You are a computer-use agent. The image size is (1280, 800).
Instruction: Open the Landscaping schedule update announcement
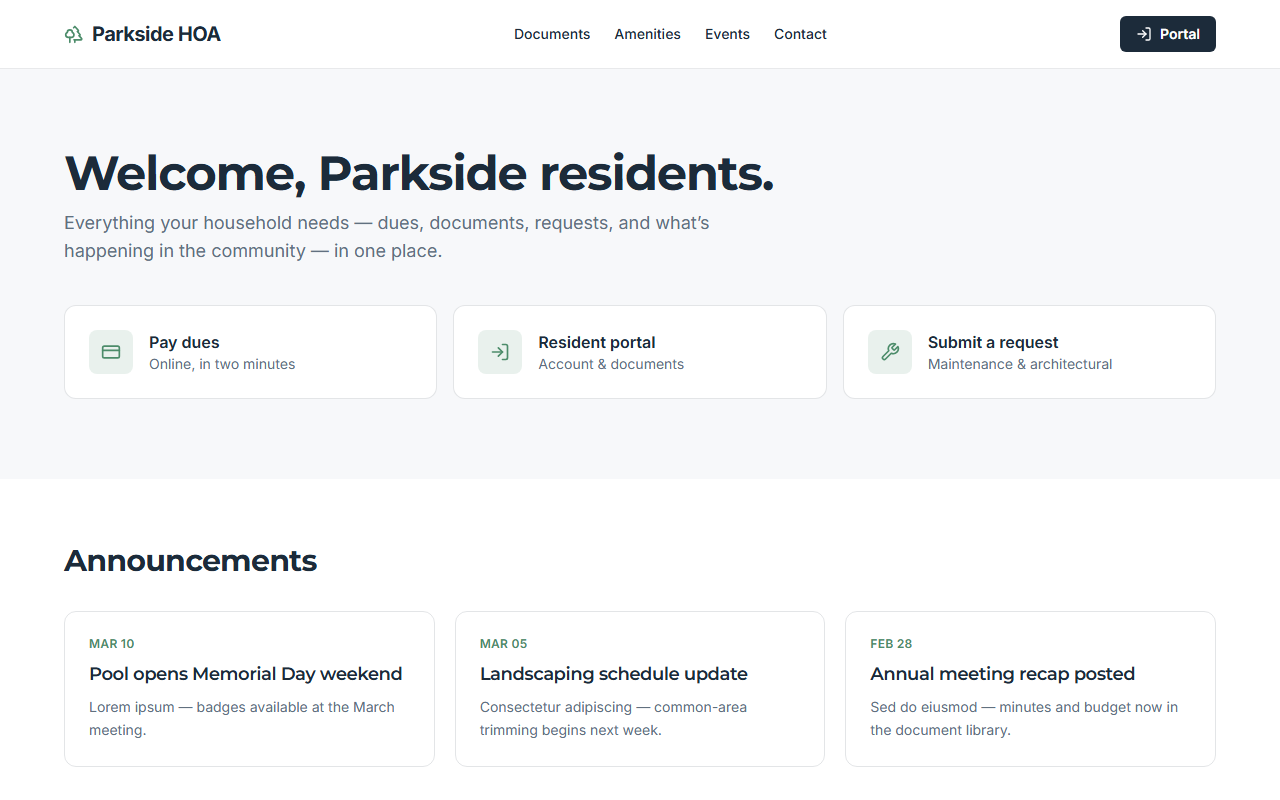click(x=614, y=674)
